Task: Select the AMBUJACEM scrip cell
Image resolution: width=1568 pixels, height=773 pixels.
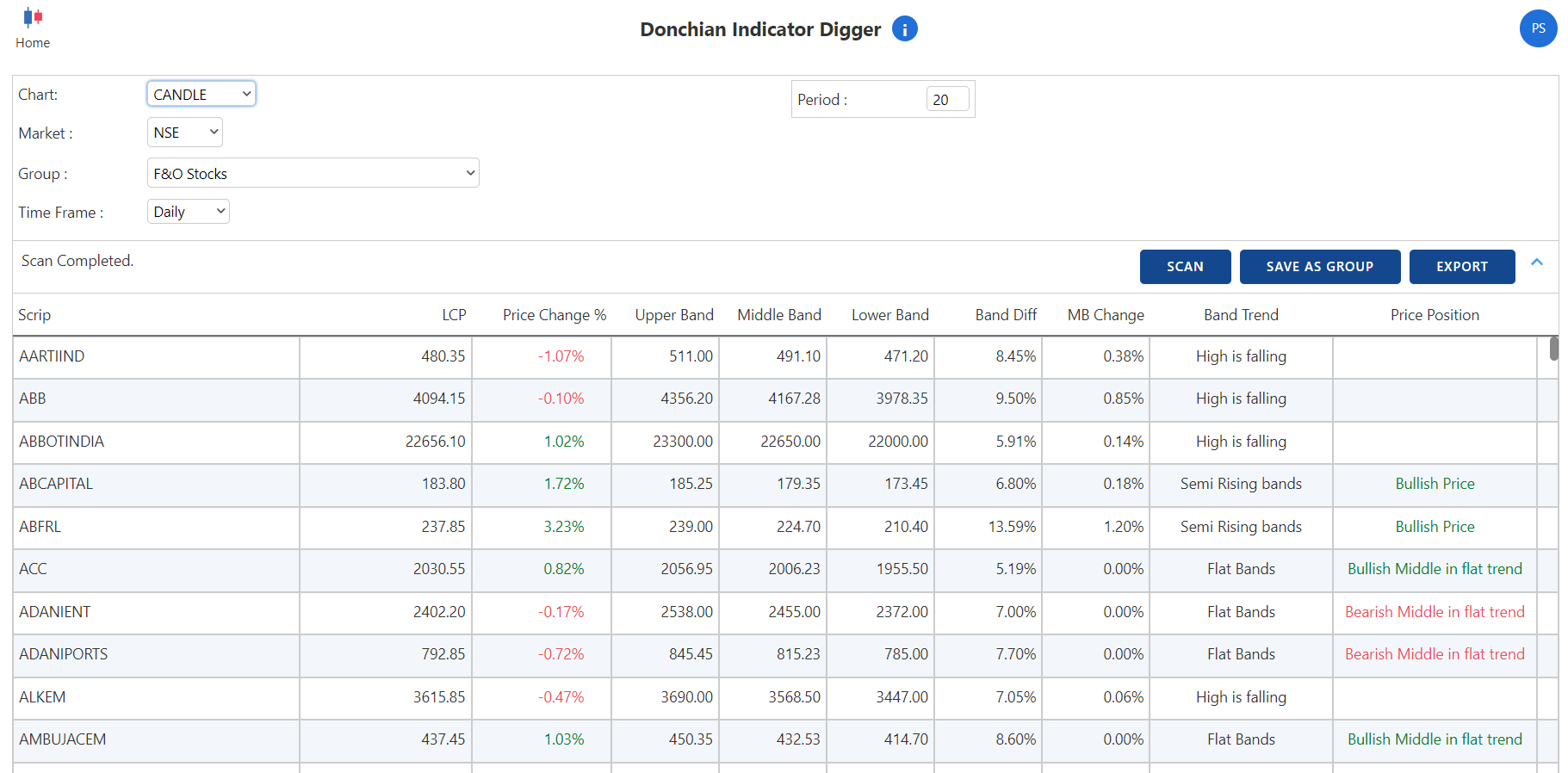Action: tap(157, 739)
